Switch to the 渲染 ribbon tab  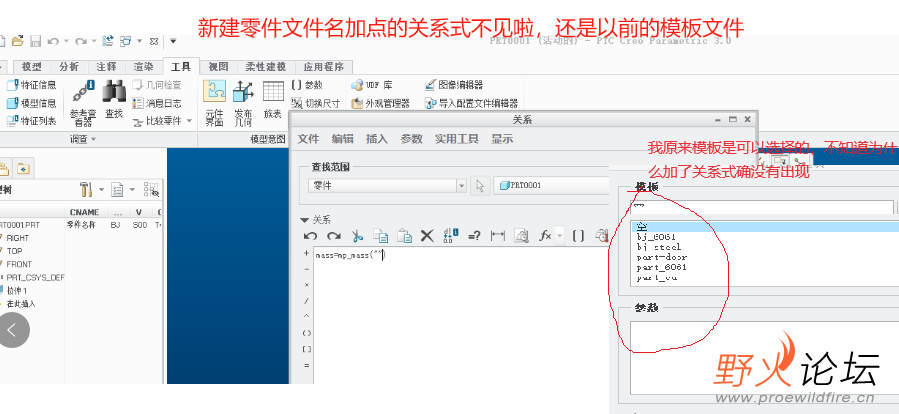click(x=143, y=67)
